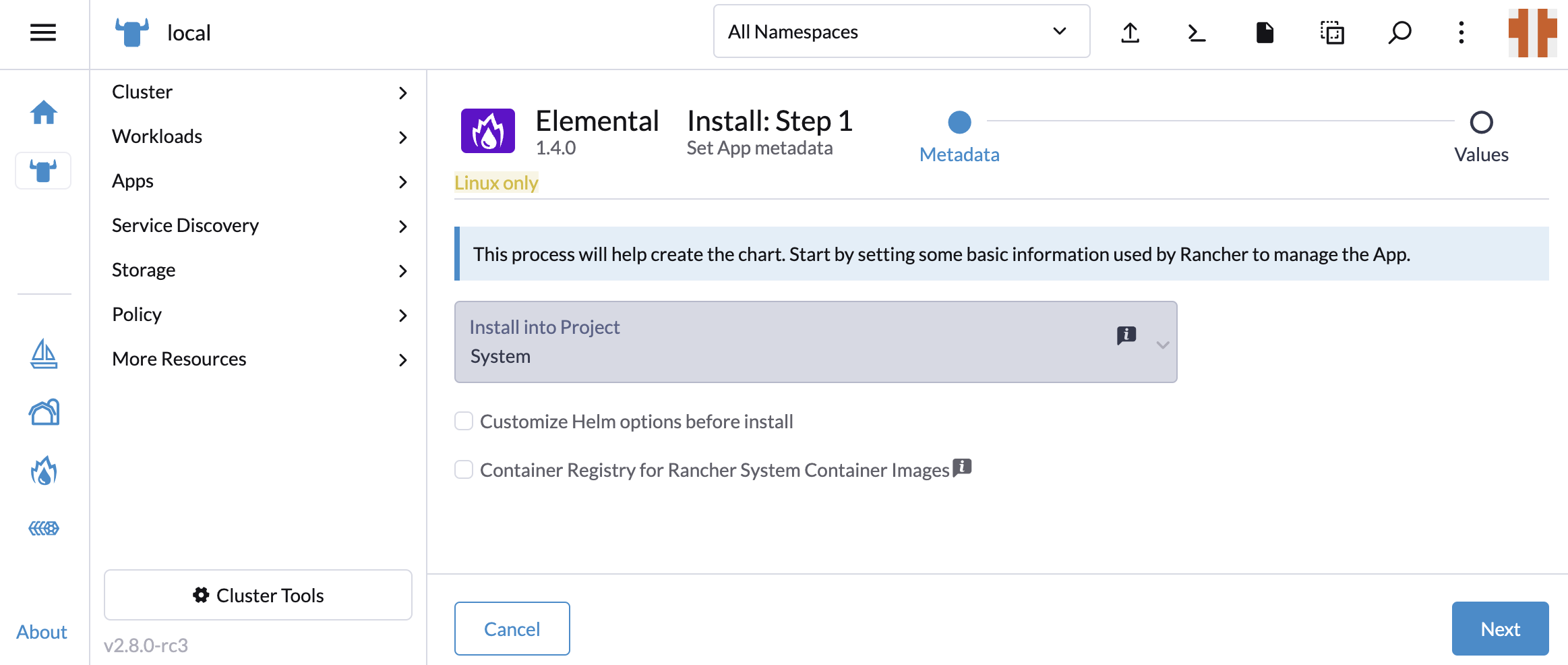
Task: Open Kubectl Shell terminal icon
Action: (1197, 32)
